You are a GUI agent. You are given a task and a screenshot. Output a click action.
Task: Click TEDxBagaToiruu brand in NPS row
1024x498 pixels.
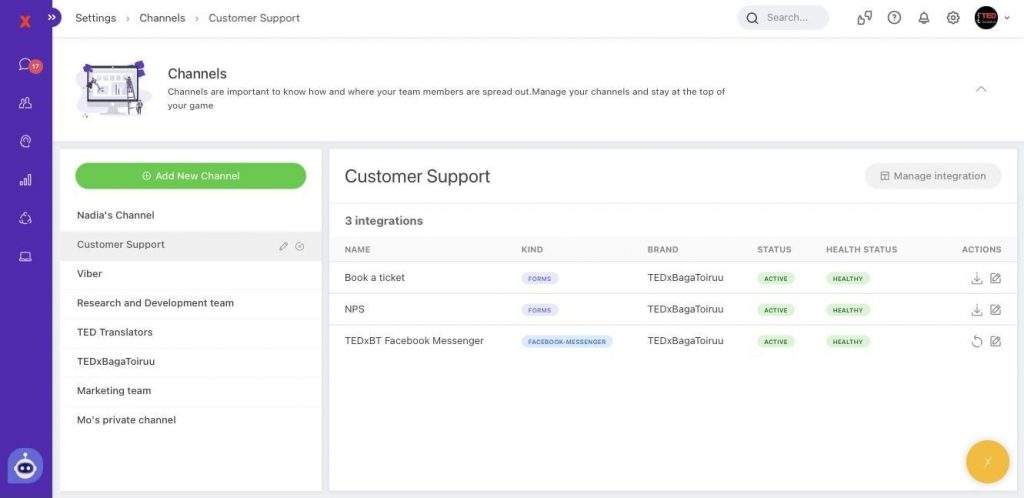tap(685, 309)
